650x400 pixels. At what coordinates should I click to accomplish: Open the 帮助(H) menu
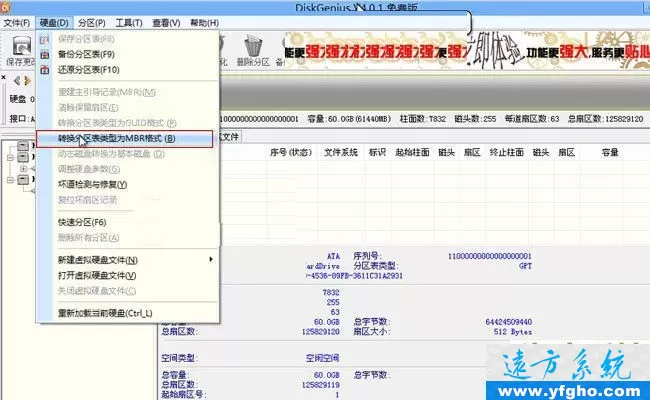coord(204,23)
